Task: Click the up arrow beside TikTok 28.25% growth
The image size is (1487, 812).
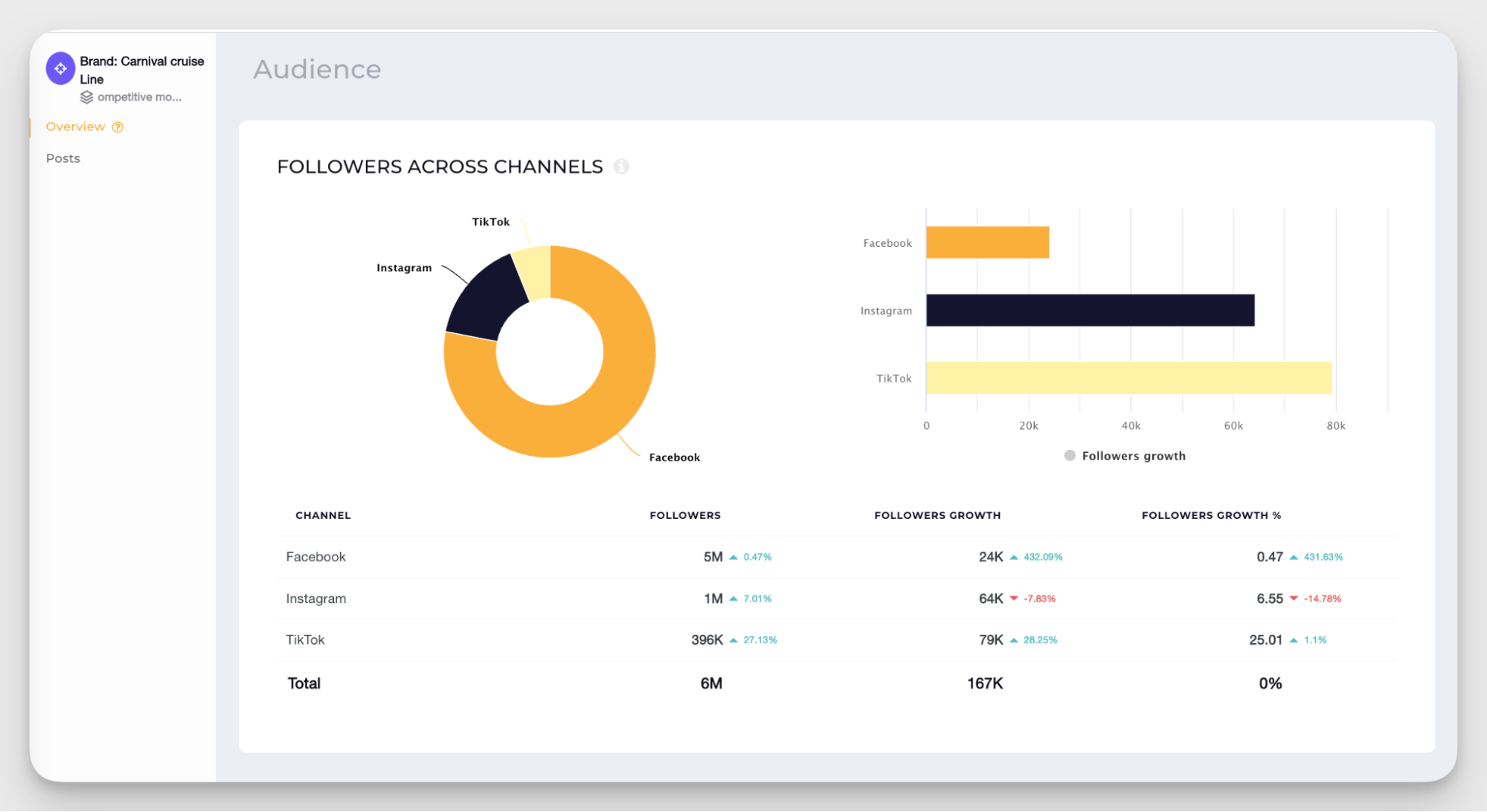Action: point(1015,639)
